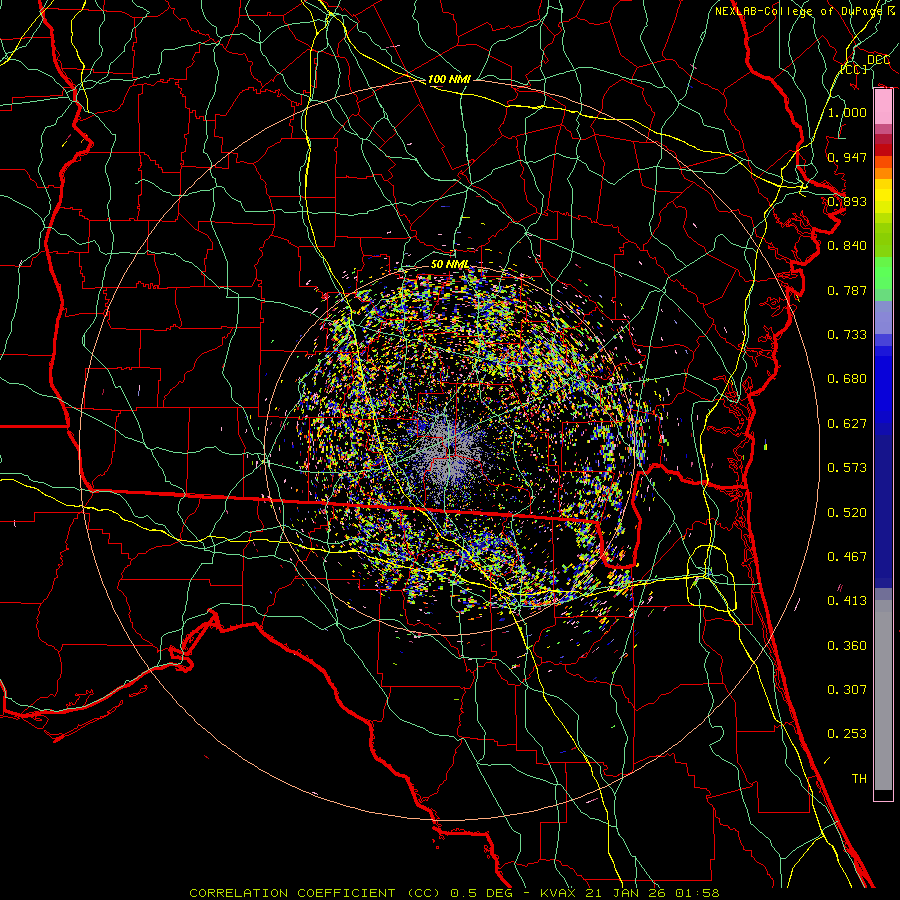Click the 100 NMI range ring label
This screenshot has height=900, width=900.
(449, 79)
